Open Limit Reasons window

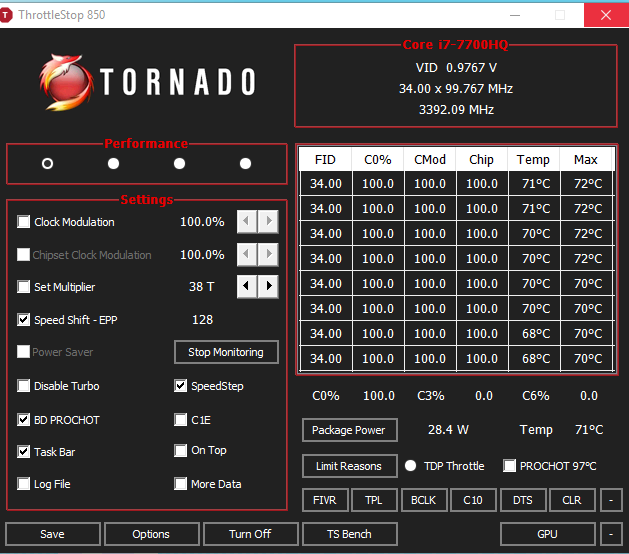349,466
